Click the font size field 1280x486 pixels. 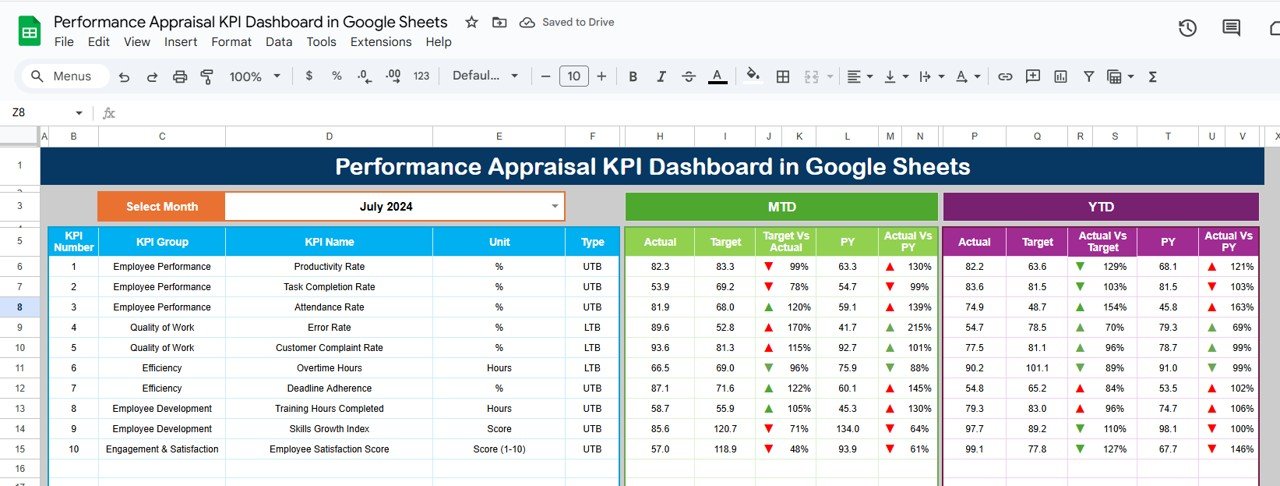(x=573, y=76)
